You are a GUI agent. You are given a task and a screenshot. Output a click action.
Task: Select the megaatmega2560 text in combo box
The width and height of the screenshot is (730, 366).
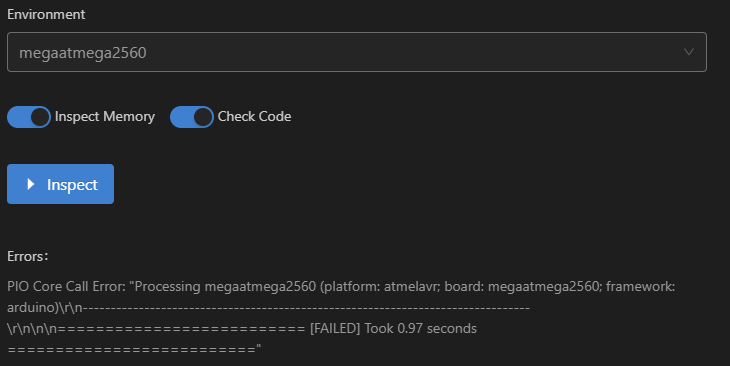[83, 53]
